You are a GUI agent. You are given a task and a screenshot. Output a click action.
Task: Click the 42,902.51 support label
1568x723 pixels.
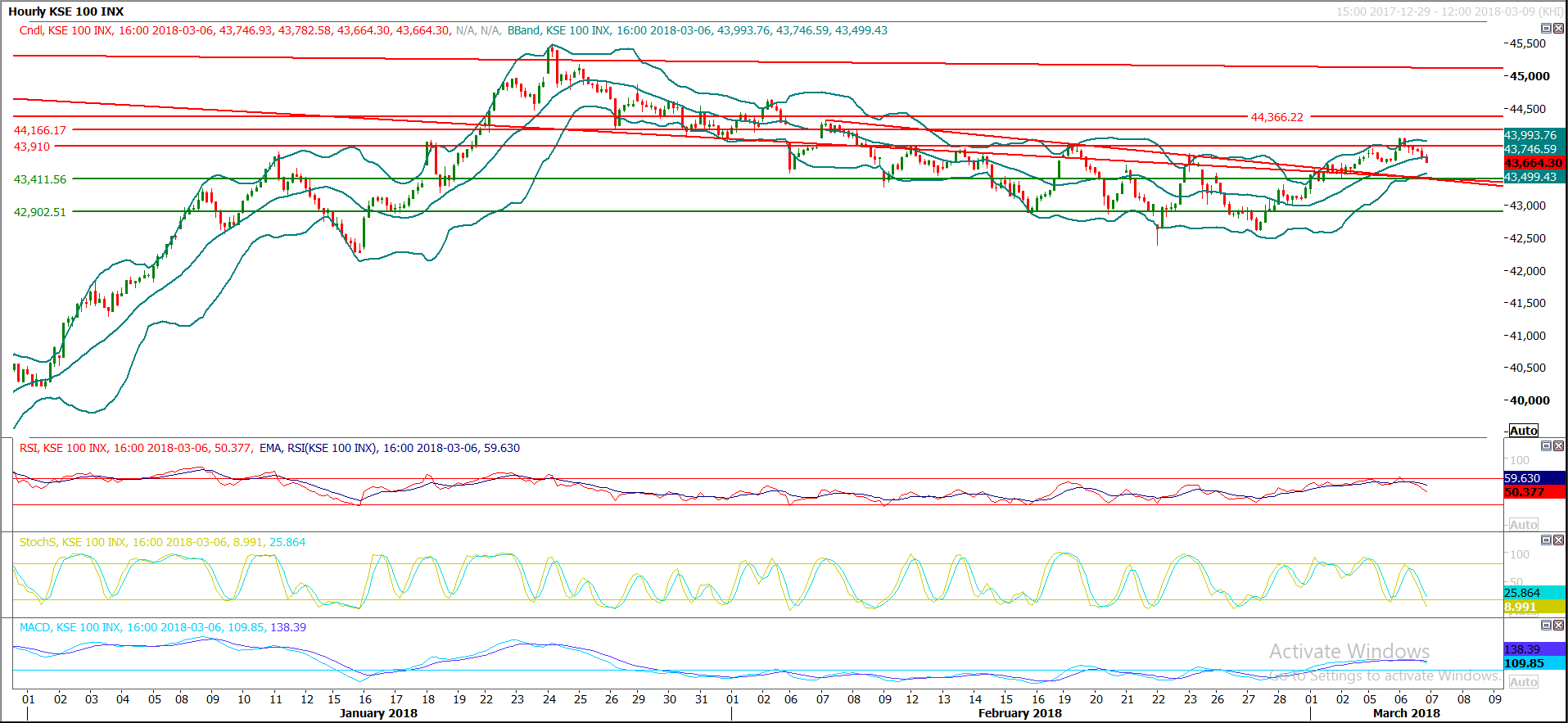(x=40, y=212)
